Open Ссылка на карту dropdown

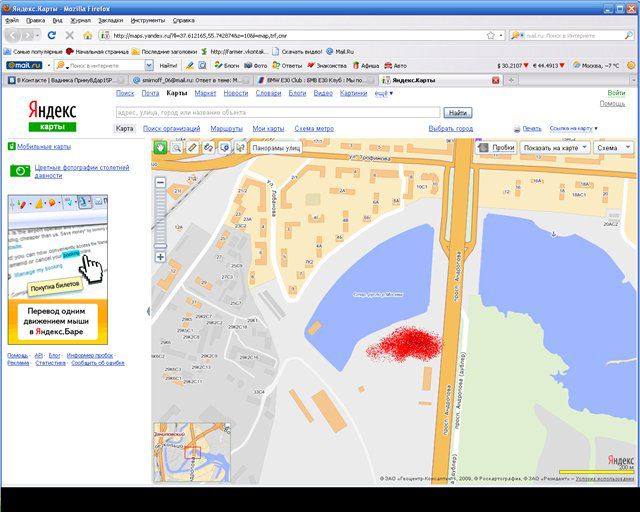pos(573,128)
